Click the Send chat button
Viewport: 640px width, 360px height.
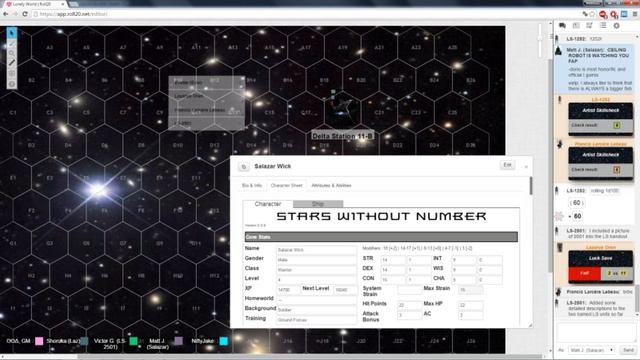click(628, 350)
